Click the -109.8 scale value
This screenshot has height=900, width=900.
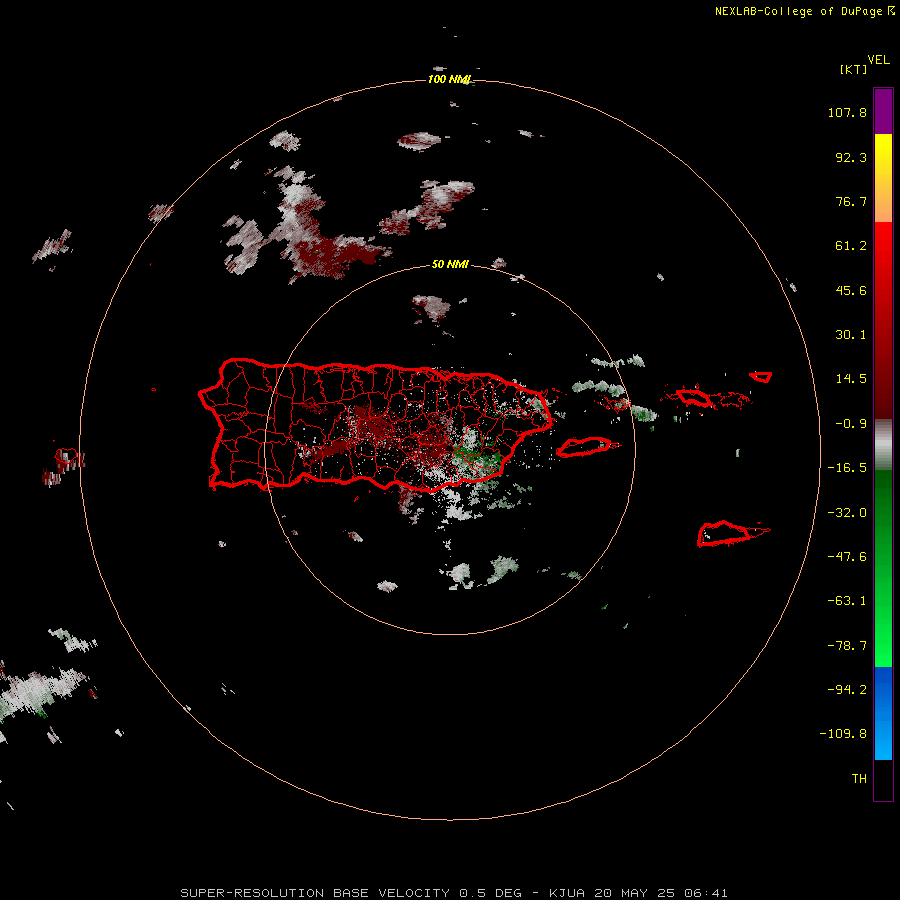[844, 734]
